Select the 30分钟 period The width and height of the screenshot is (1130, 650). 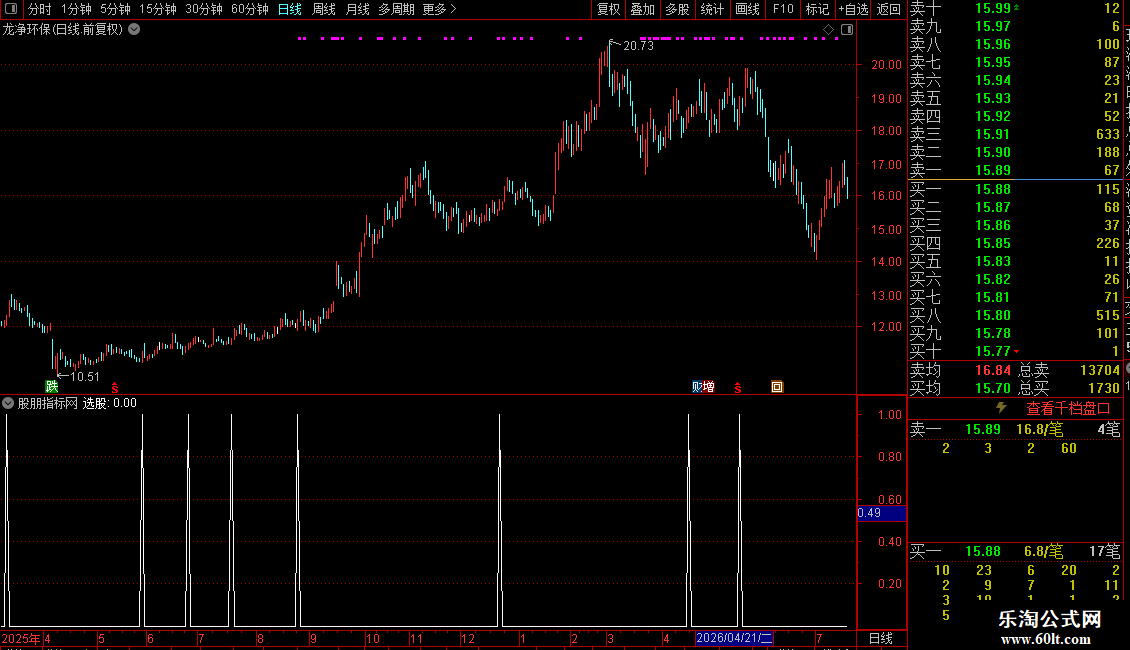point(204,9)
